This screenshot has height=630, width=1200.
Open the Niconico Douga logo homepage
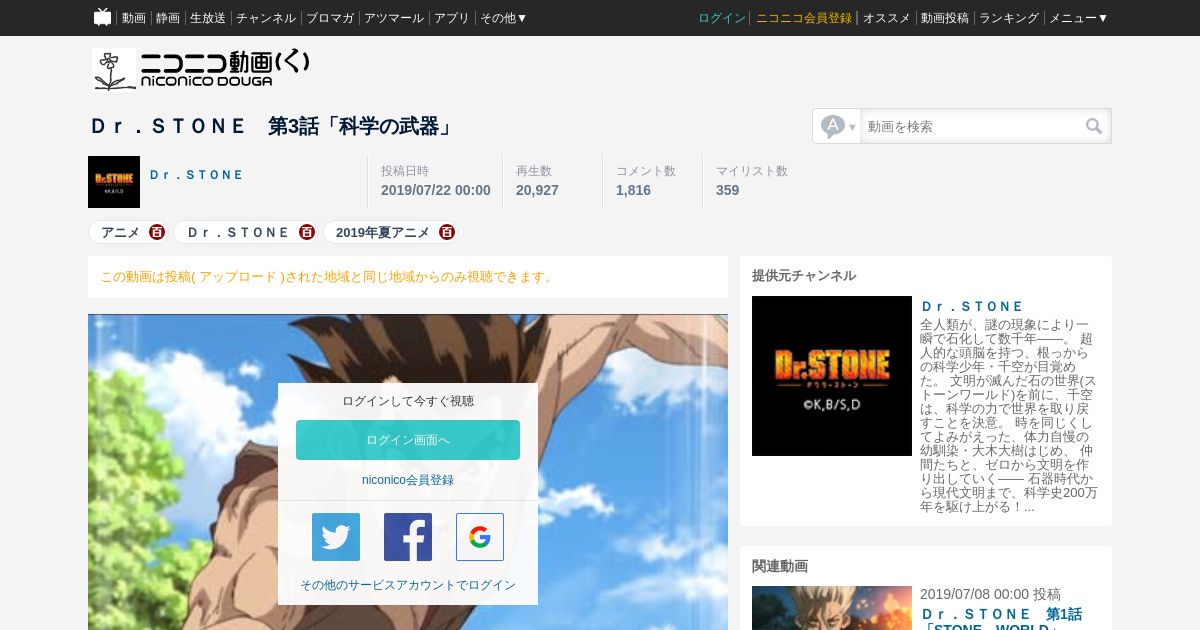pos(201,69)
